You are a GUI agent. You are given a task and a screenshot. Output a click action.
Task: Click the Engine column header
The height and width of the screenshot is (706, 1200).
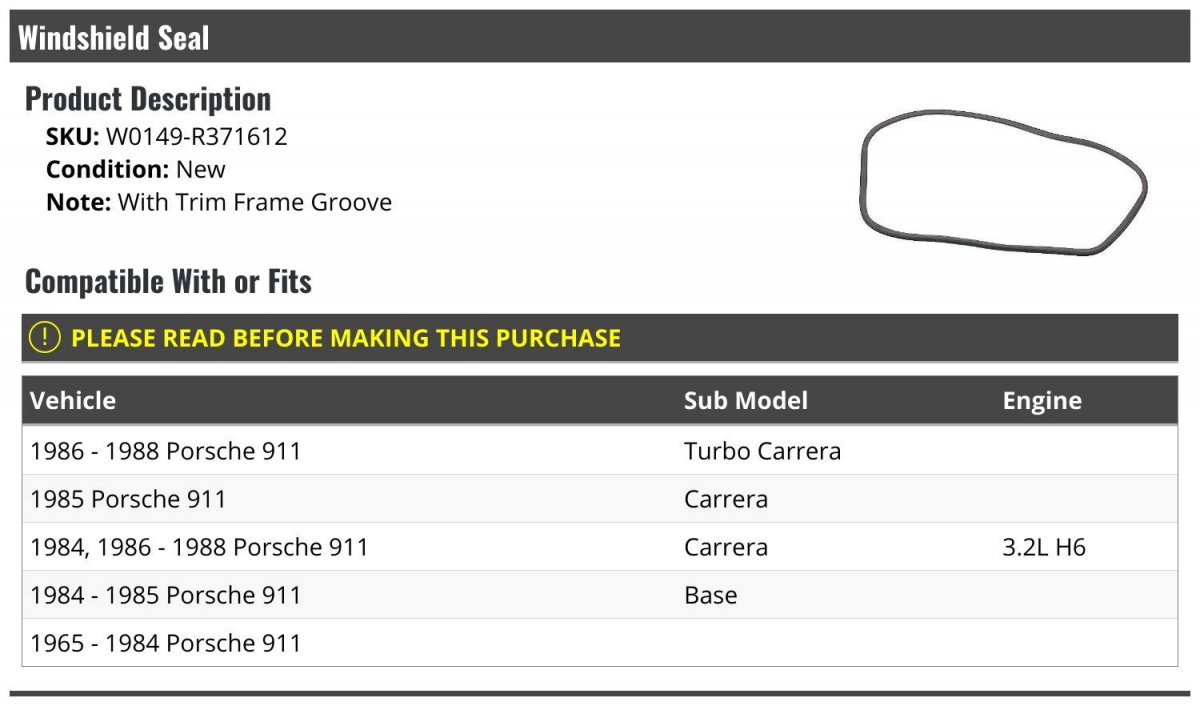tap(1042, 401)
